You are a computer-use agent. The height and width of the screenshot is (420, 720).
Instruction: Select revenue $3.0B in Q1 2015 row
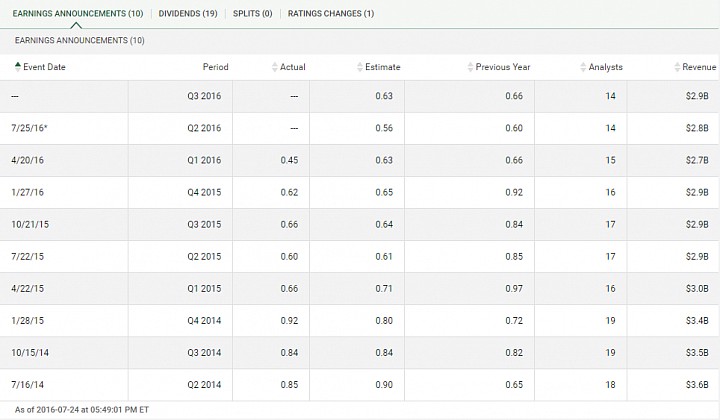point(697,289)
